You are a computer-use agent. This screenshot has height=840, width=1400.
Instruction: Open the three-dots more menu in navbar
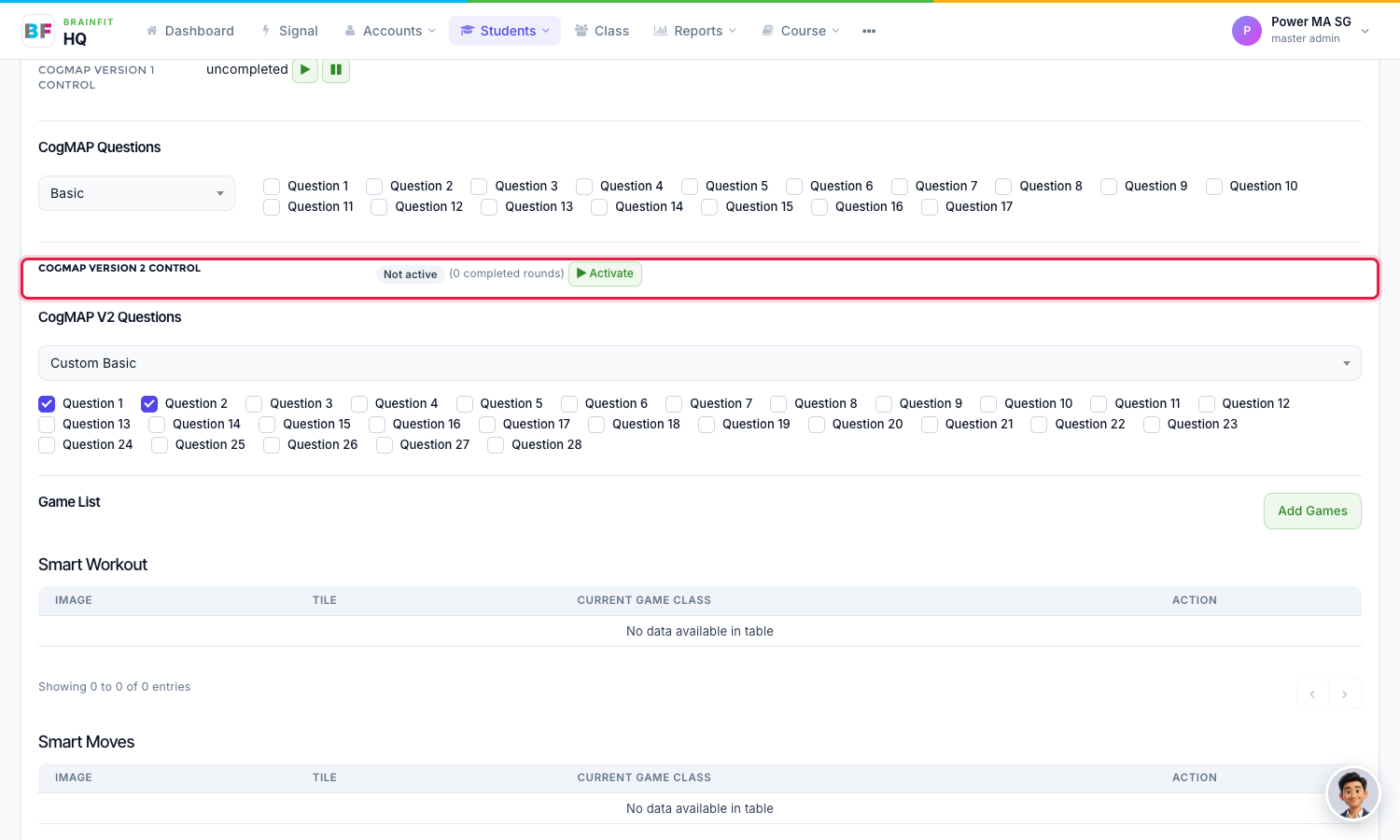869,31
